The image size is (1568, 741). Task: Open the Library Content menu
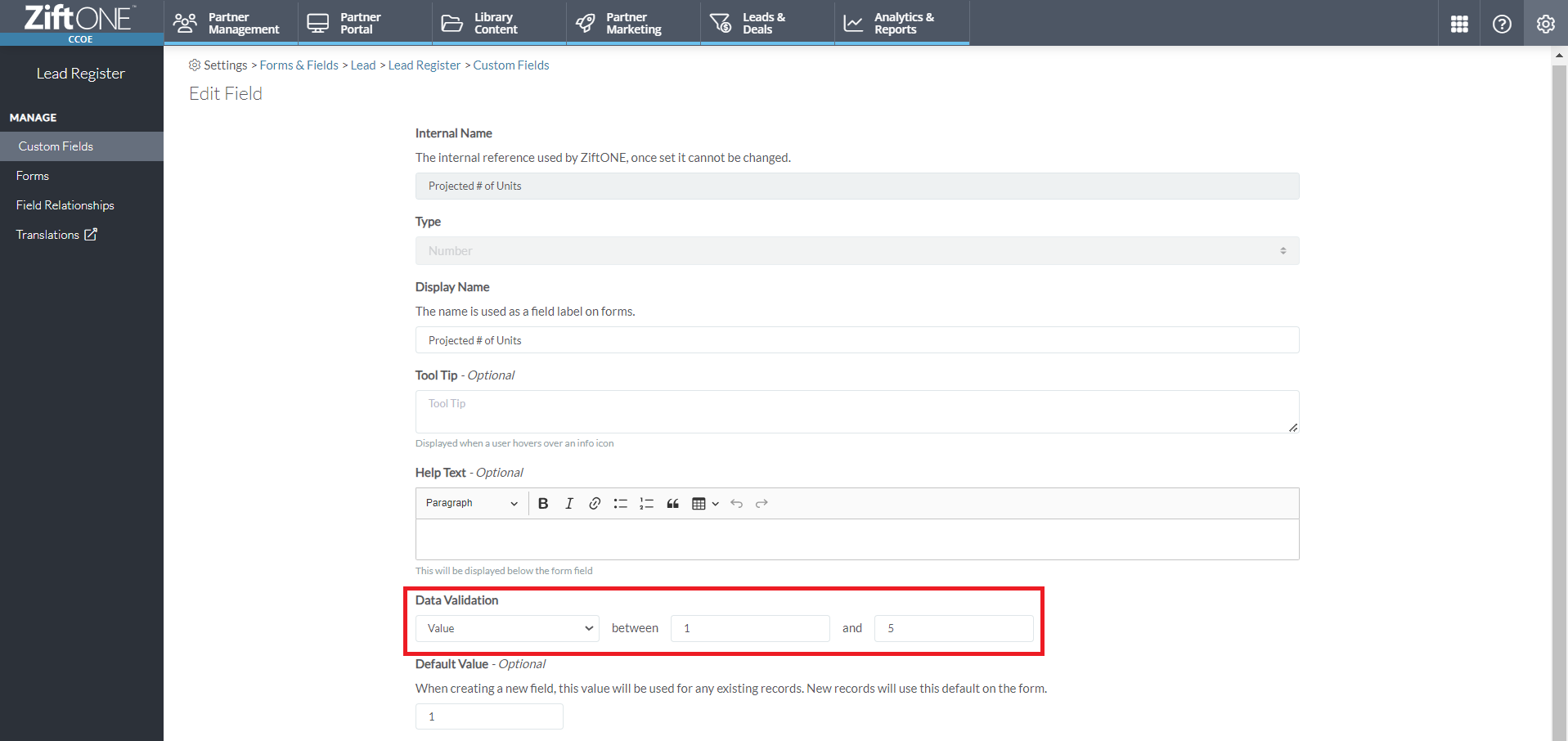(499, 23)
